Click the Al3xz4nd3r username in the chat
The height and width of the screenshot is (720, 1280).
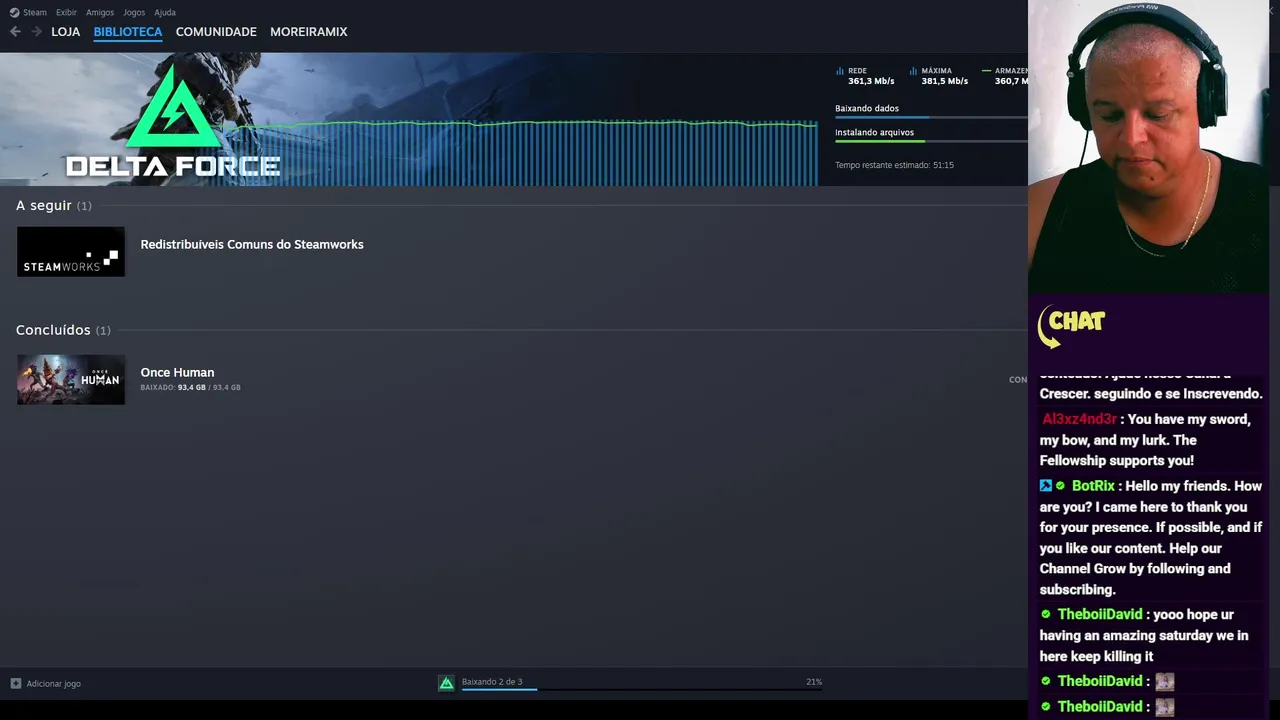[1078, 419]
